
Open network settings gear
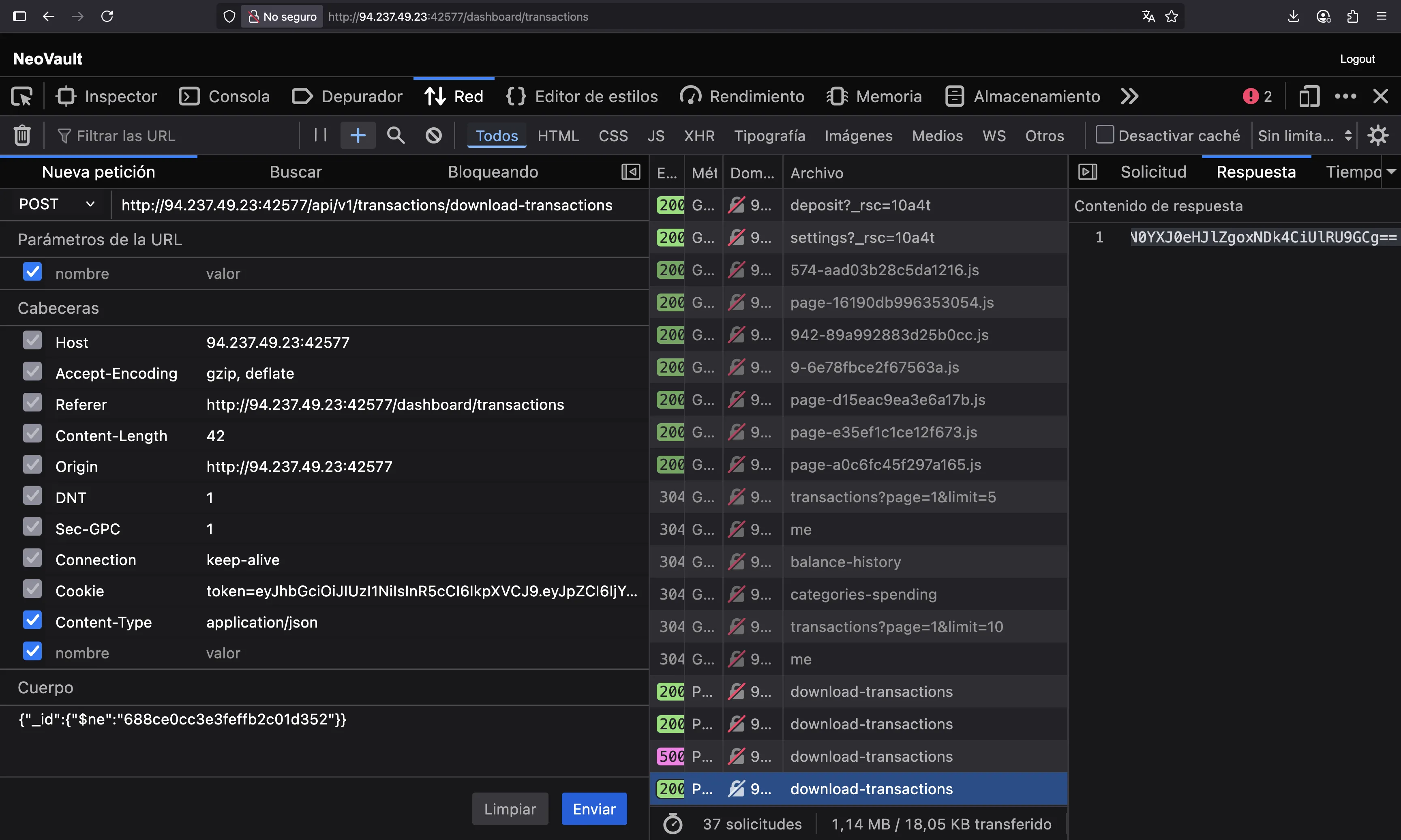pyautogui.click(x=1378, y=135)
